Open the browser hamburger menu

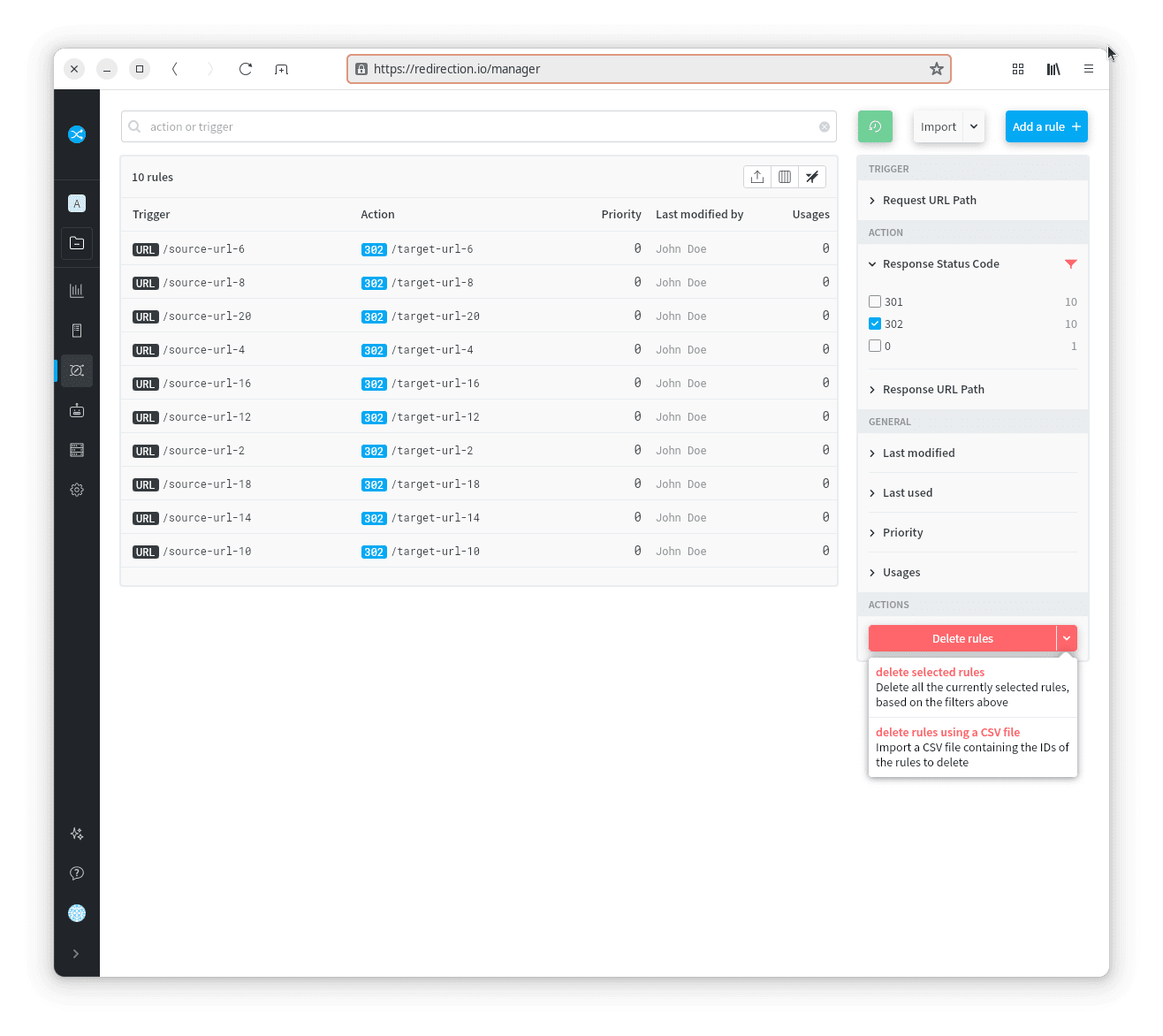pos(1089,69)
